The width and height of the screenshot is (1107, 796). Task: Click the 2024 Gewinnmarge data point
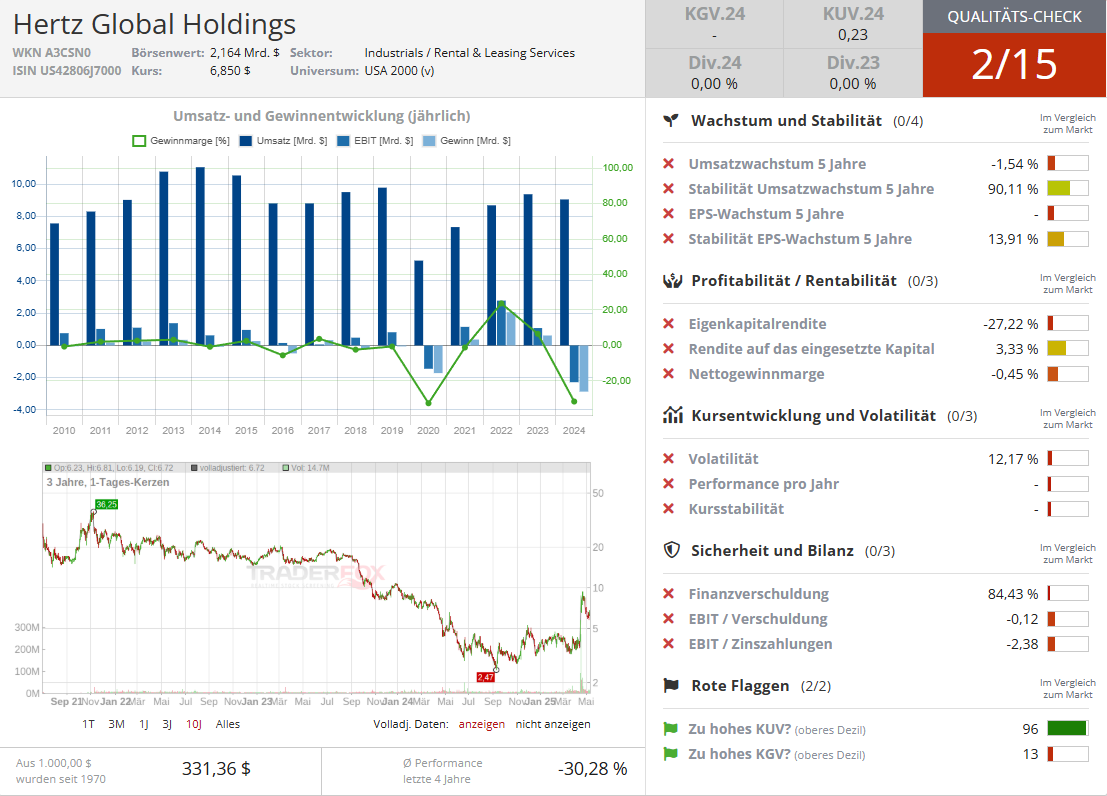pos(574,401)
